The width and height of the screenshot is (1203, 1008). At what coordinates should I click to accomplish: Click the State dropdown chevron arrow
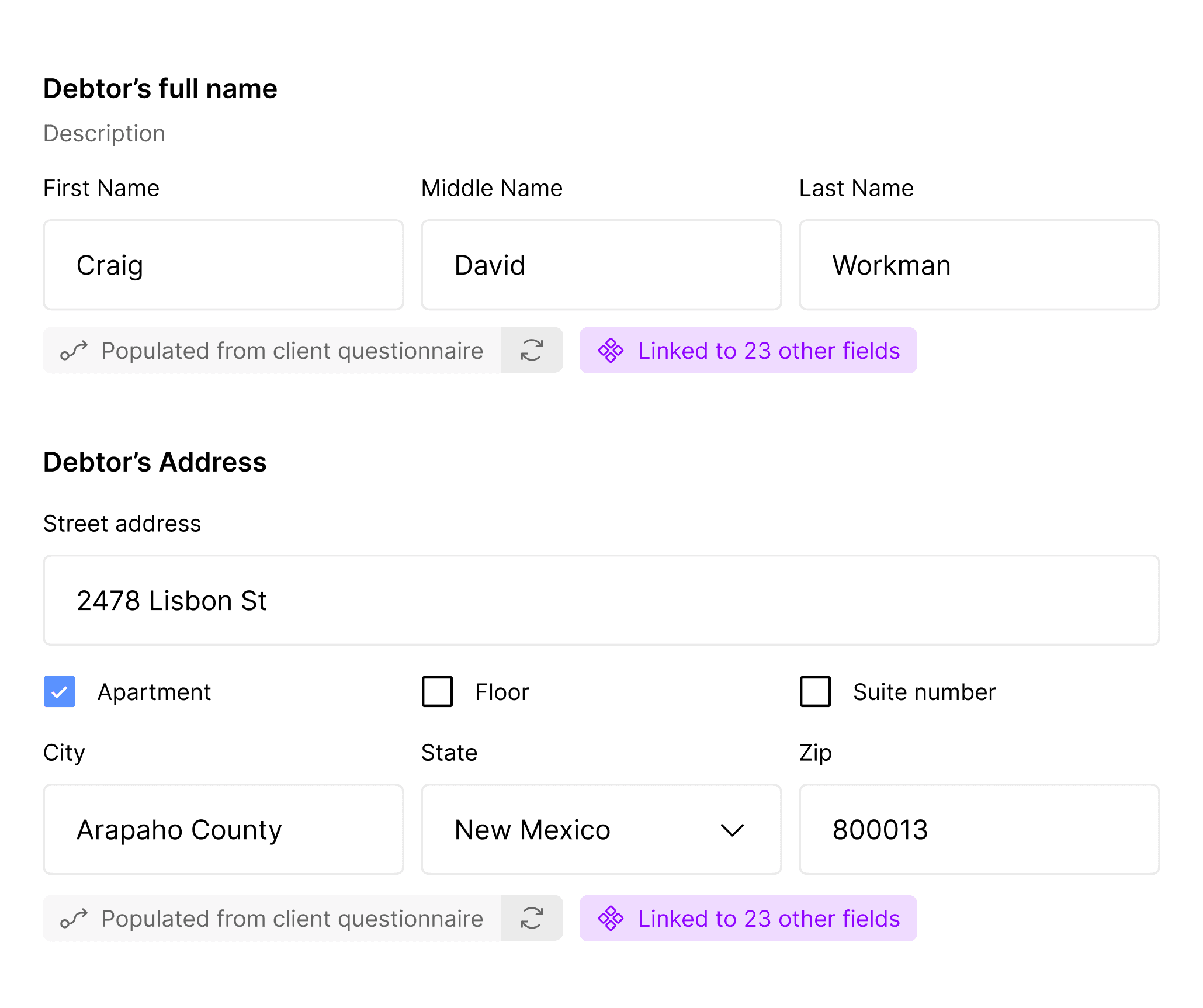coord(731,830)
